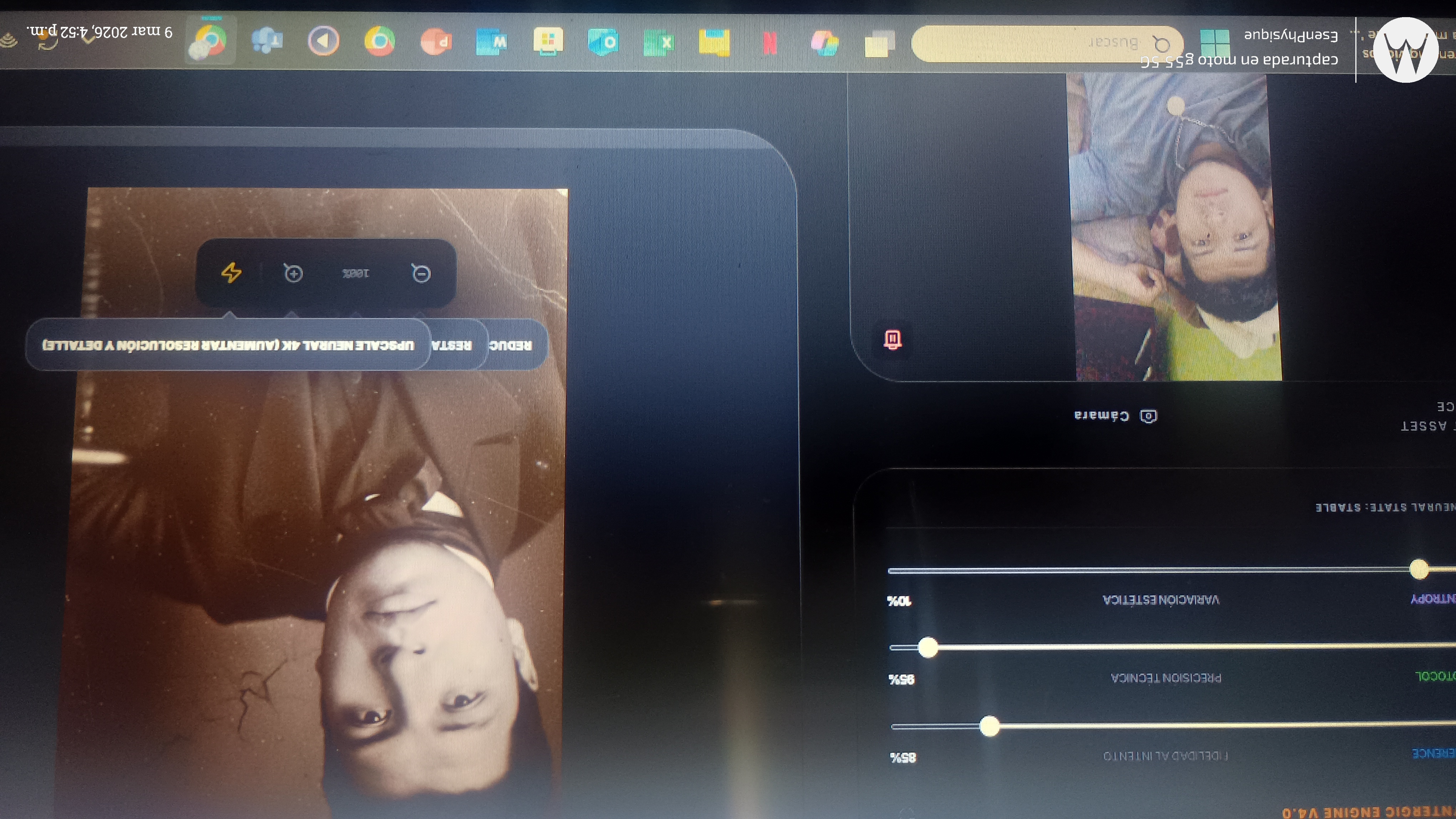The image size is (1456, 819).
Task: Click the zoom in magnifier icon
Action: coord(293,273)
